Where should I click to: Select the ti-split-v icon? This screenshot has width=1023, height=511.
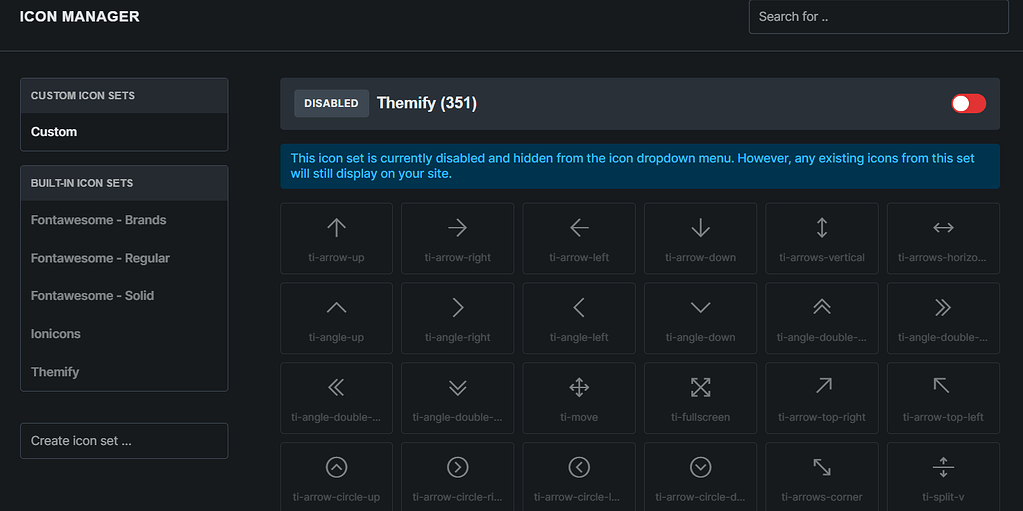[x=943, y=477]
